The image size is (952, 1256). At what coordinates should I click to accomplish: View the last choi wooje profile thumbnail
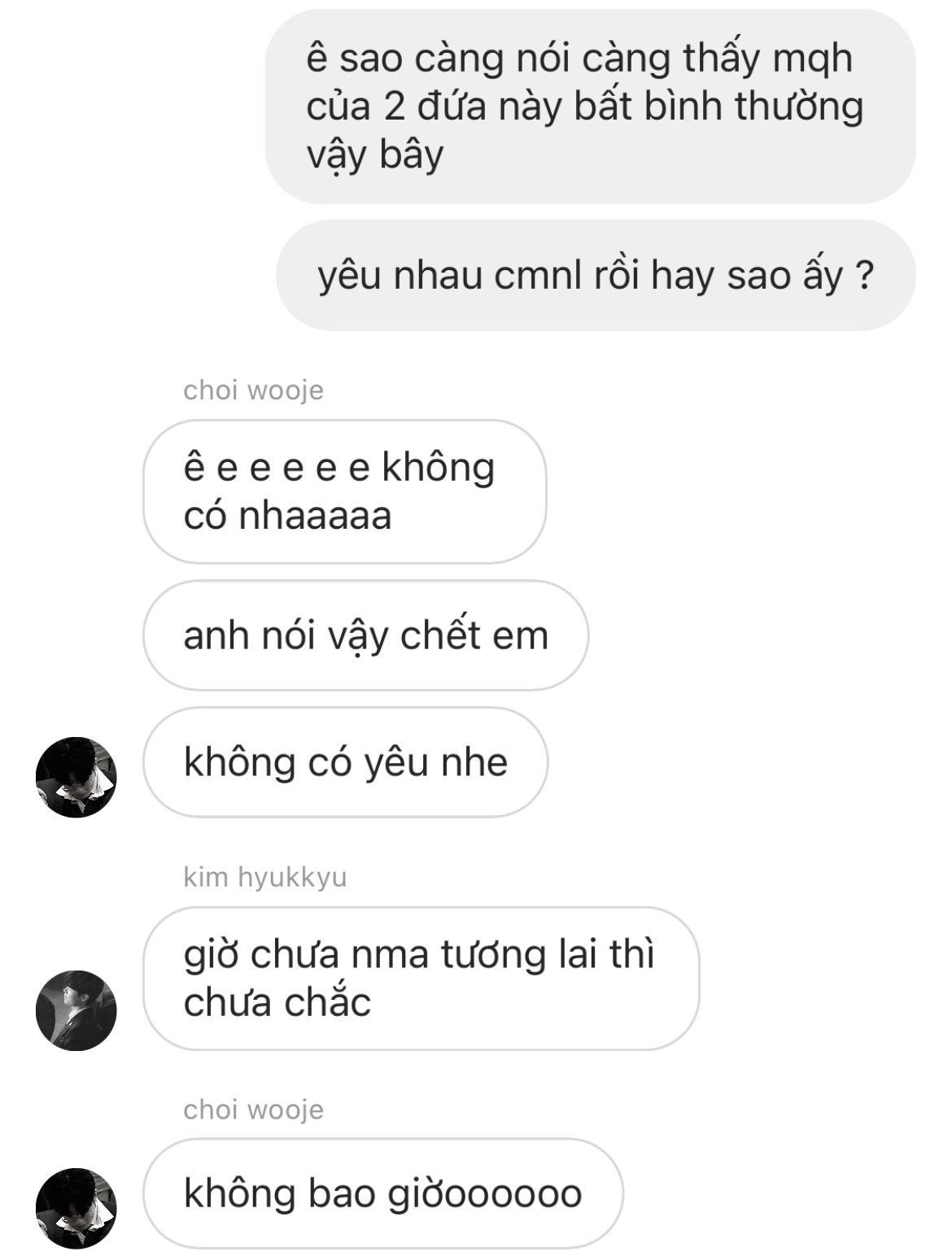point(76,1208)
